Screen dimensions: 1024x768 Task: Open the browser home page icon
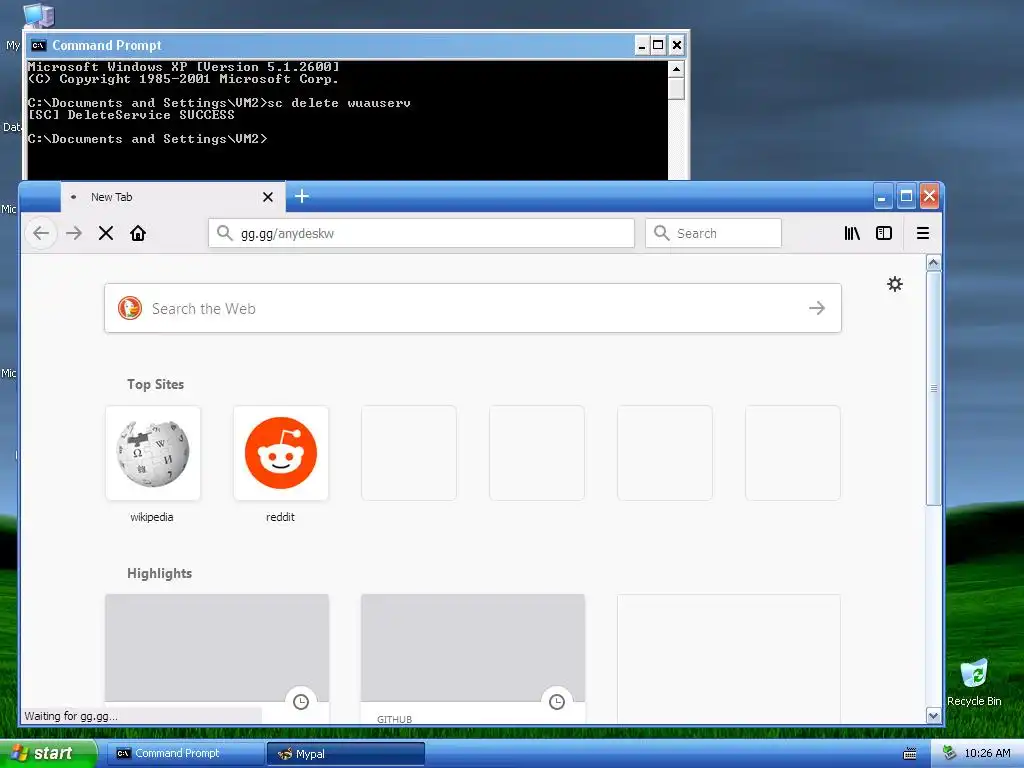point(138,233)
